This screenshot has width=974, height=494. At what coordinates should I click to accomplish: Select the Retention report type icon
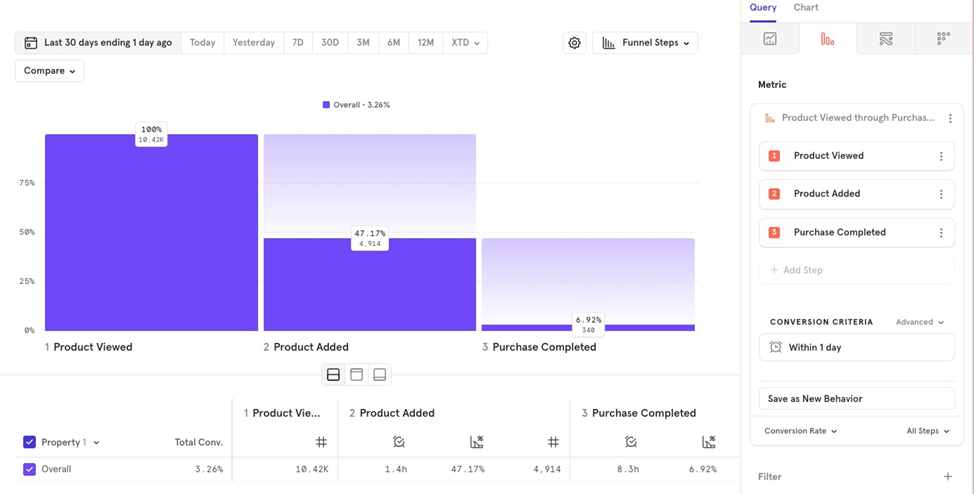tap(943, 39)
